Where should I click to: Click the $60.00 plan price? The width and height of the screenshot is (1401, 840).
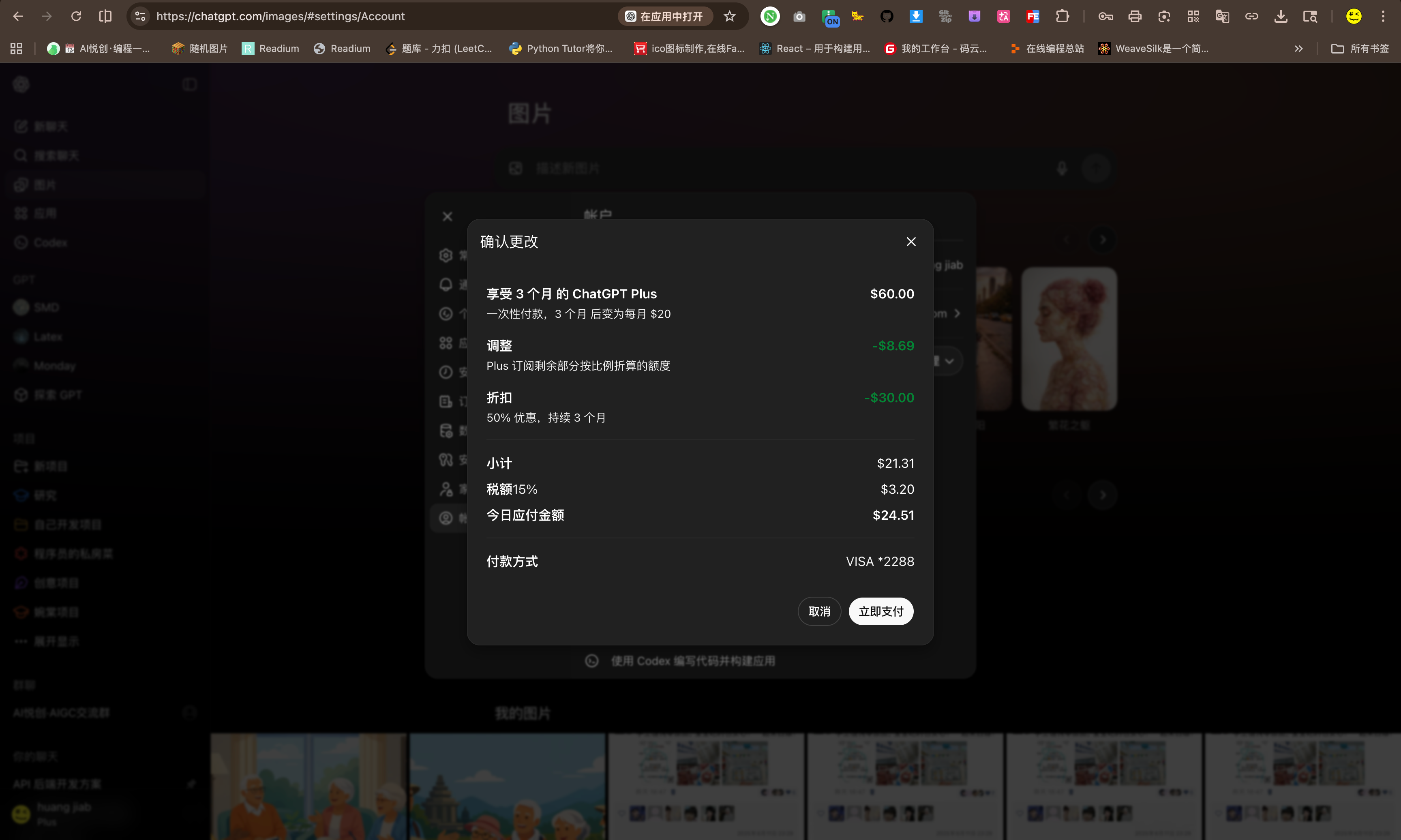pos(892,294)
